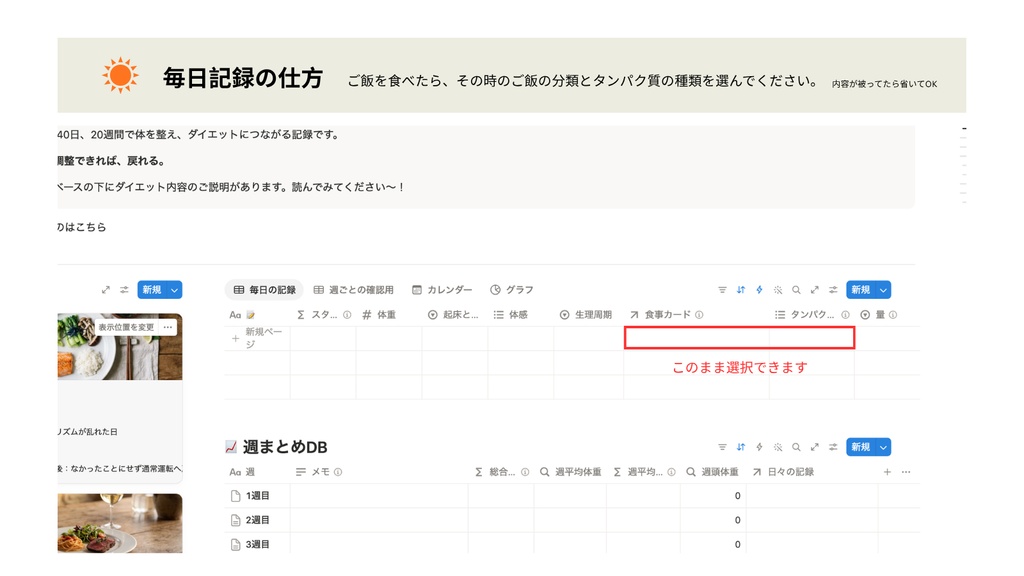Open the salmon meal gallery thumbnail
Screen dimensions: 1024x576
pos(120,347)
